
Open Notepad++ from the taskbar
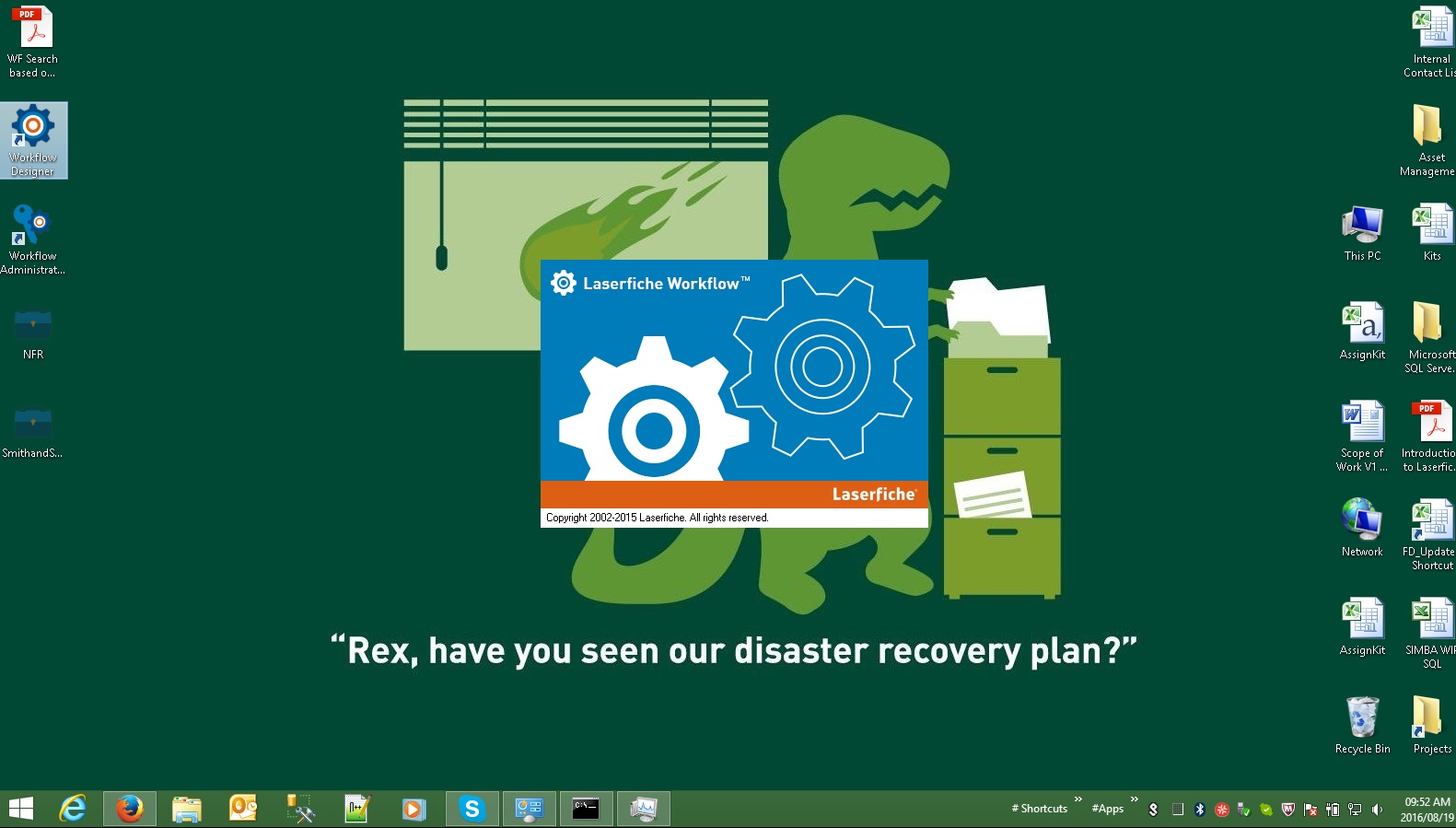coord(357,809)
